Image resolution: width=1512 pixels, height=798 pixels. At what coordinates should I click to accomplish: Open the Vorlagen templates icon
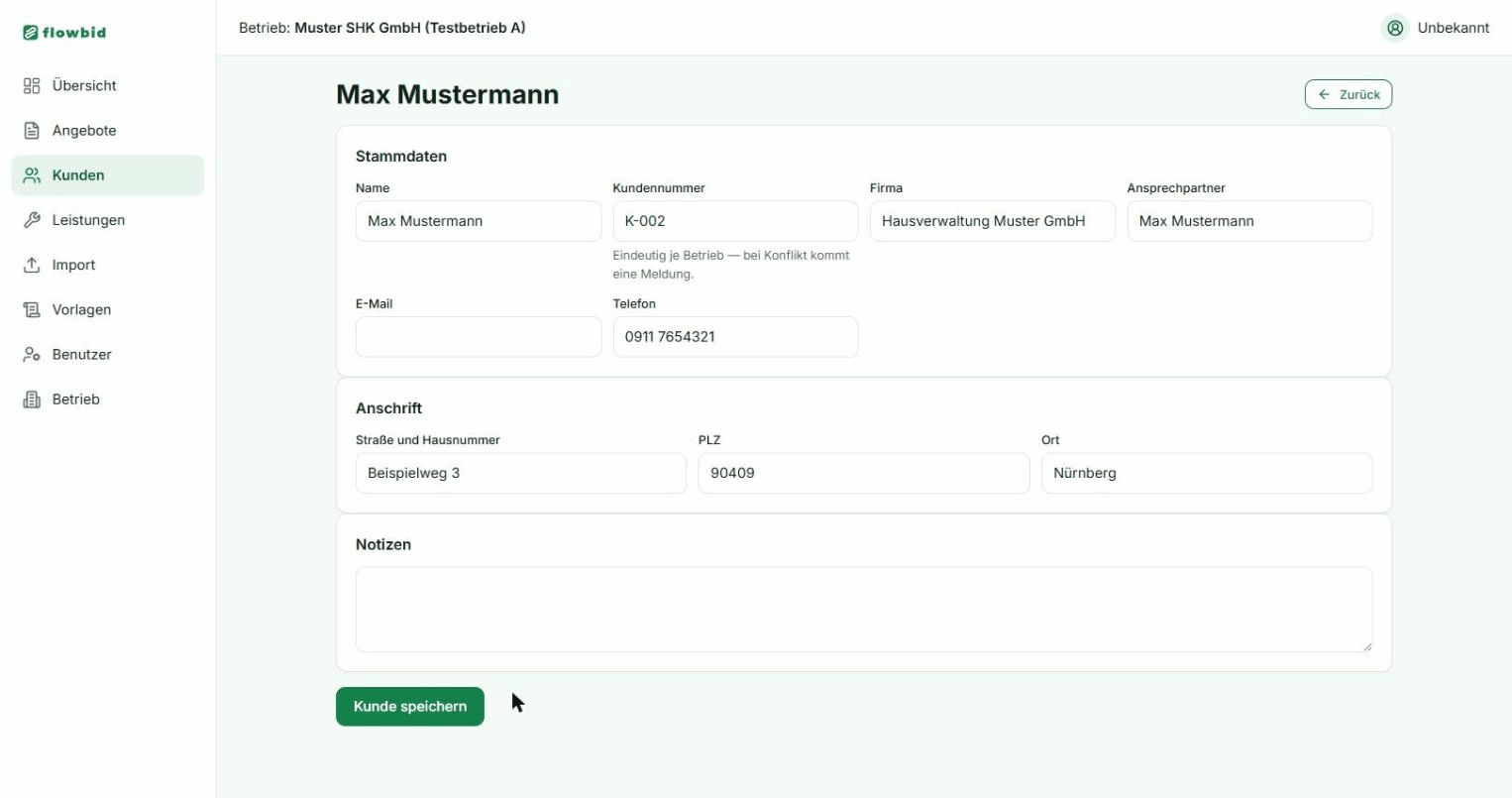(32, 310)
